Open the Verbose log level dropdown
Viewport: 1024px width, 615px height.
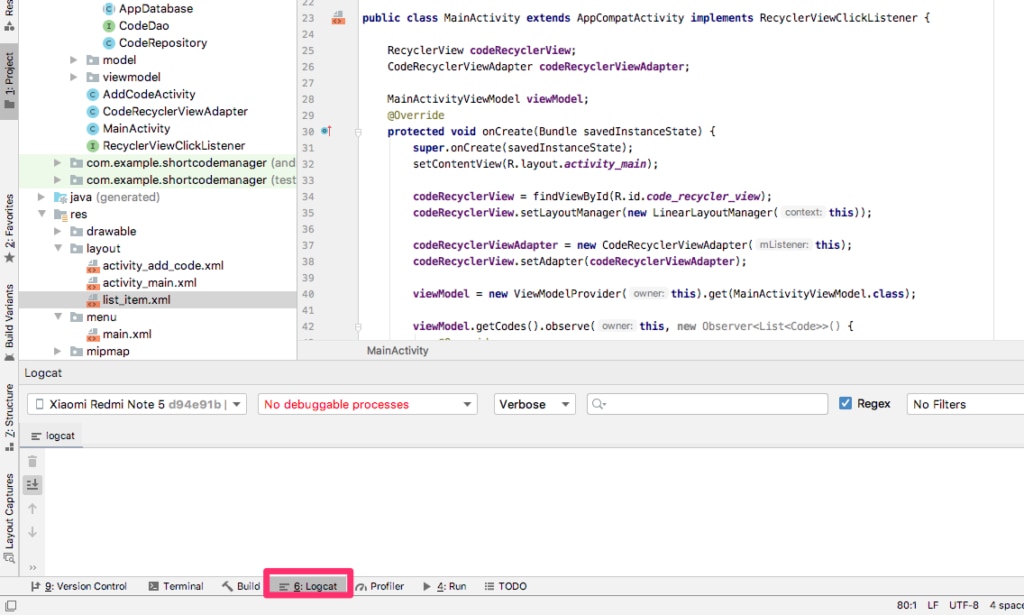[x=533, y=403]
